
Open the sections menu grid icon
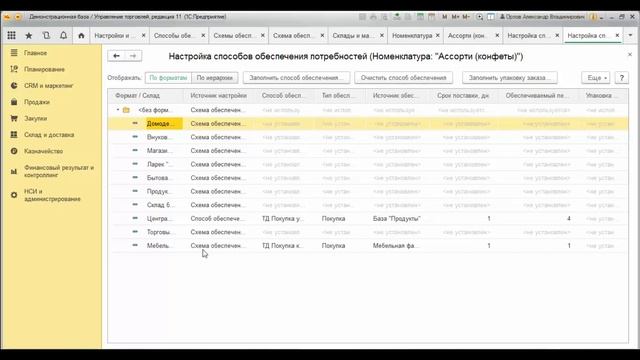[x=11, y=36]
